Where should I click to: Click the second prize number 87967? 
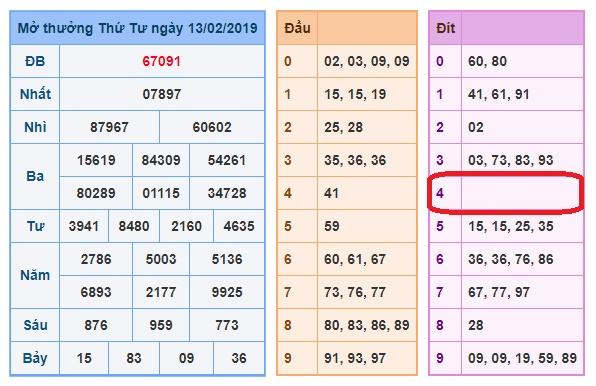pyautogui.click(x=109, y=127)
